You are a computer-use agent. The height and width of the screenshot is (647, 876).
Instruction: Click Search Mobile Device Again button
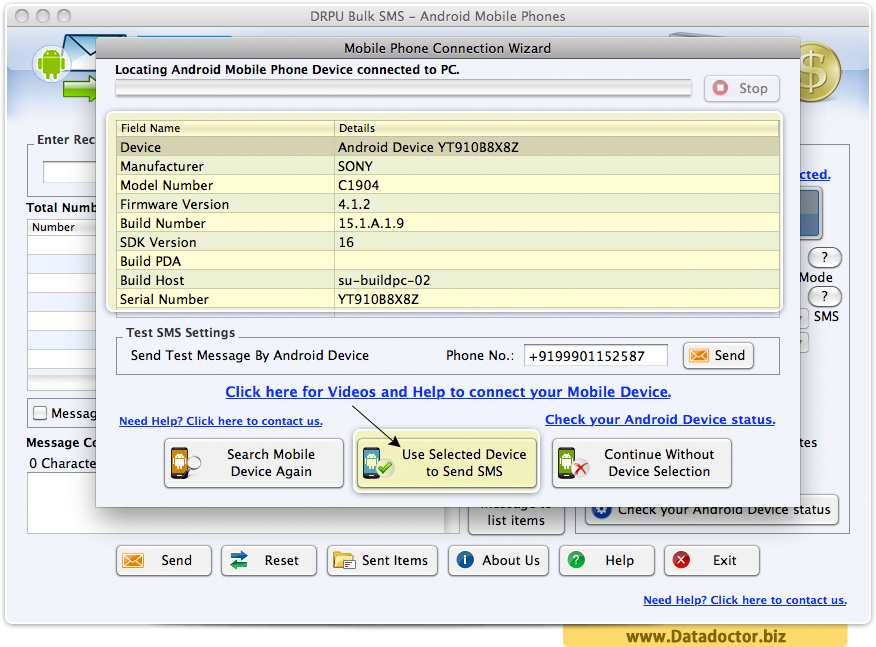point(254,463)
